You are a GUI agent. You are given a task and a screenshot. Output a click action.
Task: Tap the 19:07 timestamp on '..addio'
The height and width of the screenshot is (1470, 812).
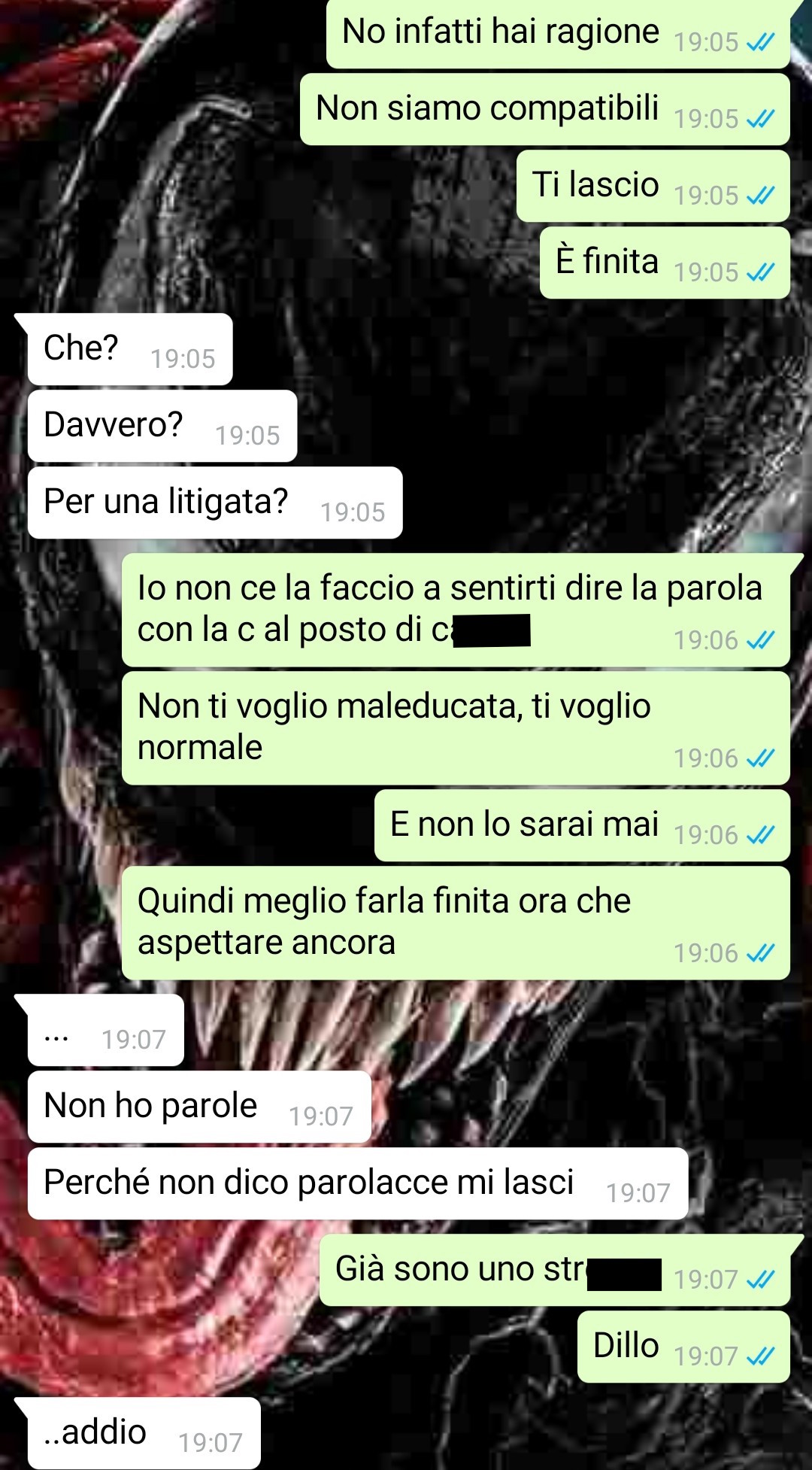pyautogui.click(x=211, y=1443)
